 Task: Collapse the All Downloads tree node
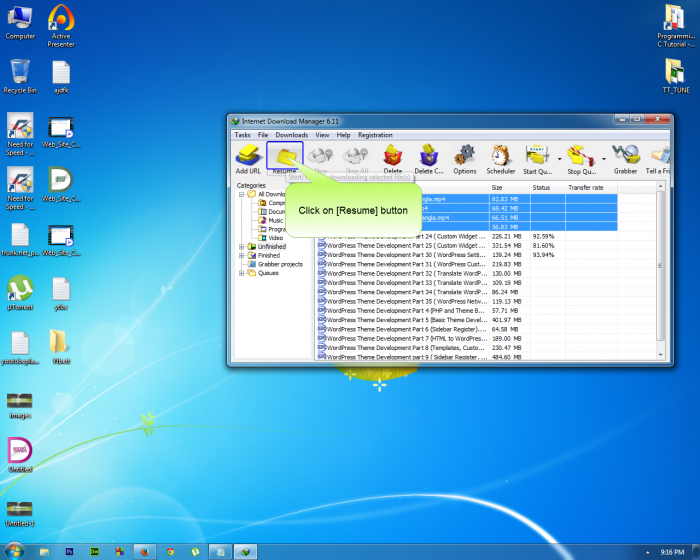tap(241, 194)
